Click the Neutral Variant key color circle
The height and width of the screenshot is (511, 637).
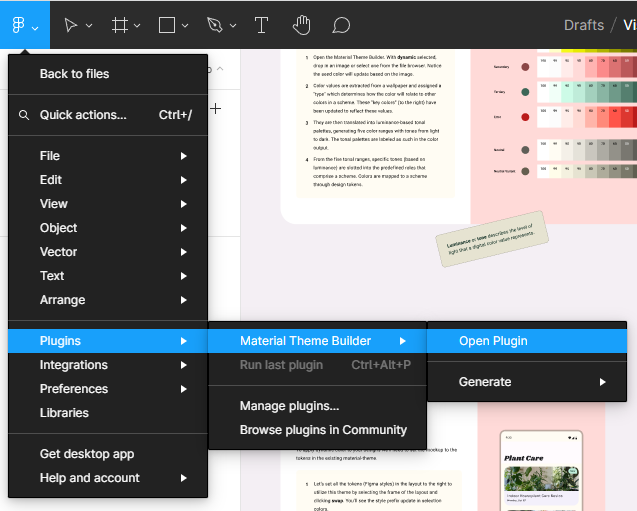525,171
